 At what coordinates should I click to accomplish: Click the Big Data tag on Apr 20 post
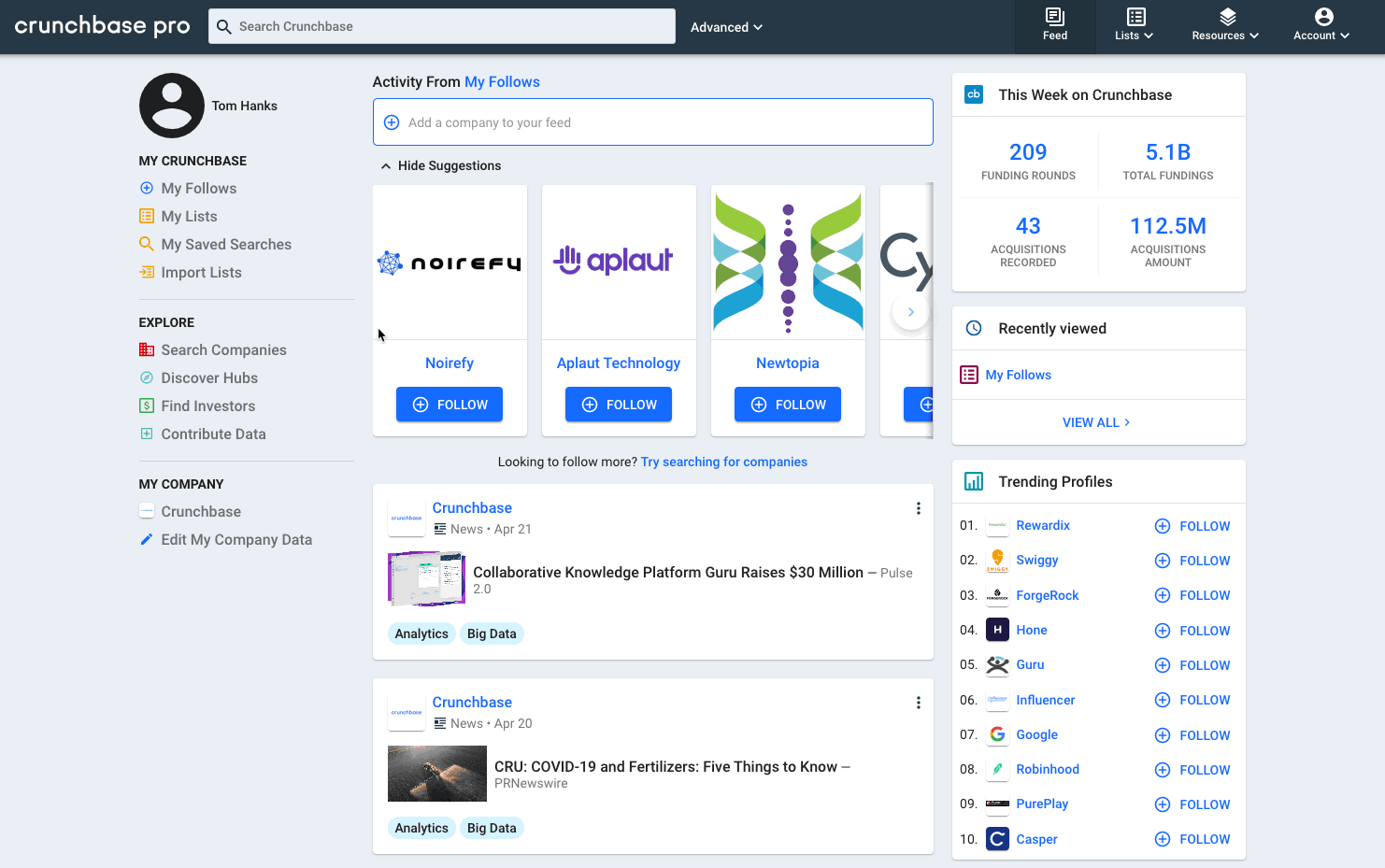(492, 828)
